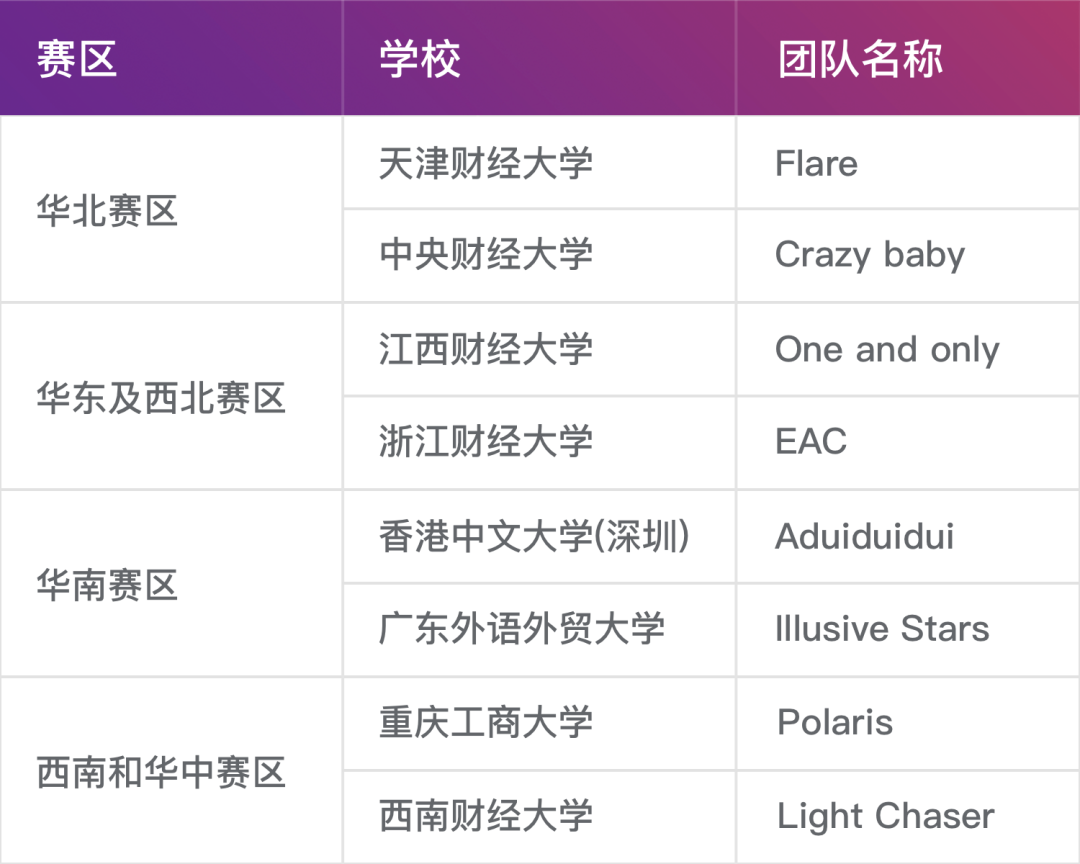1080x864 pixels.
Task: Click the 团队名称 column header
Action: pyautogui.click(x=908, y=57)
